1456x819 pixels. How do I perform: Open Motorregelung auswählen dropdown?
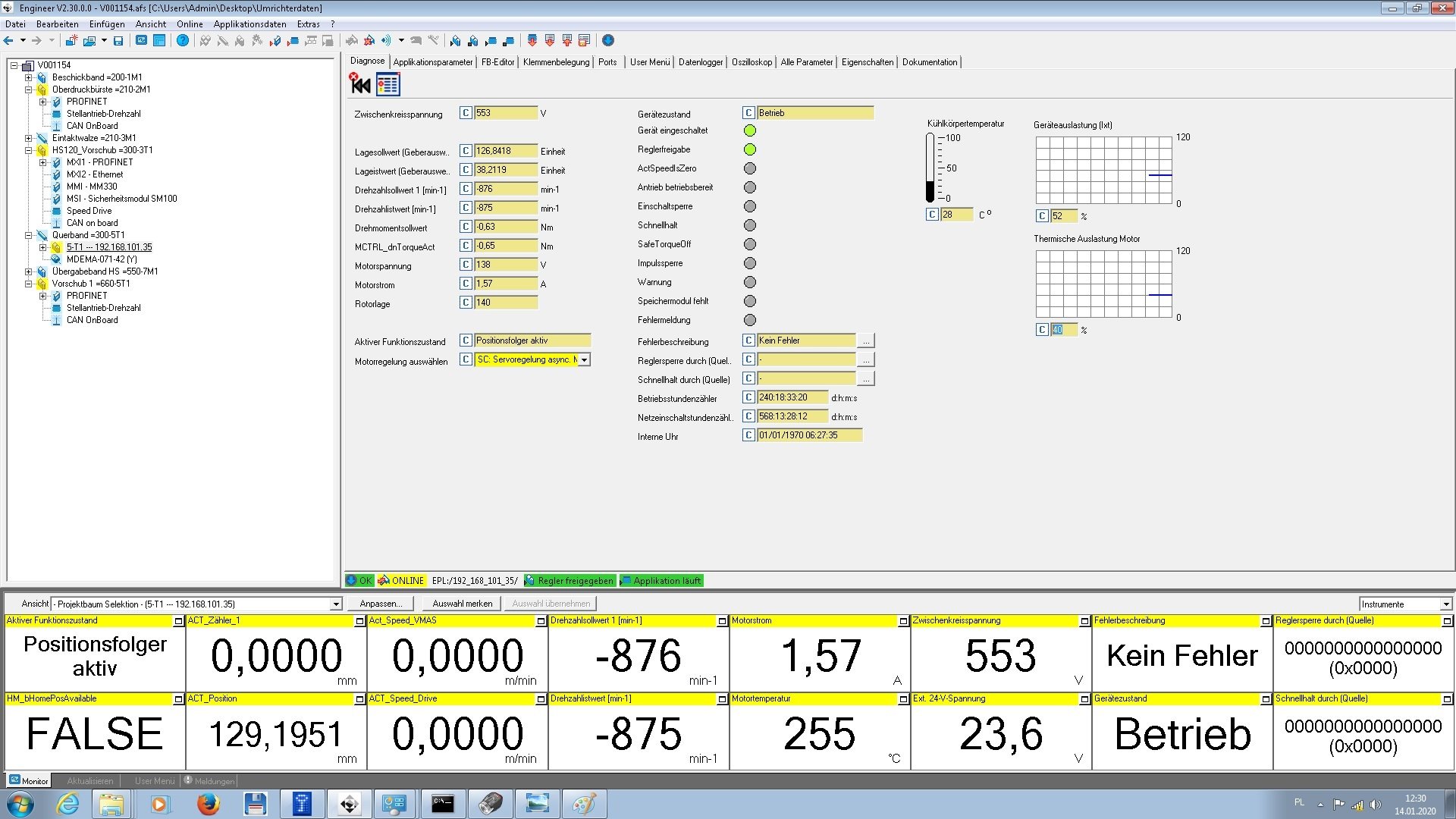[x=584, y=360]
